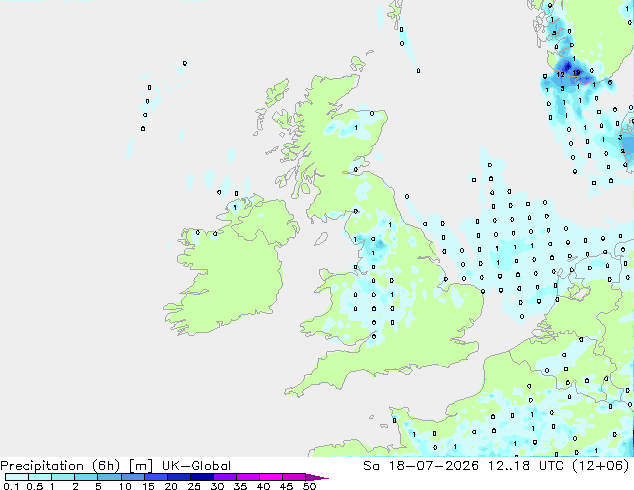Click the '35' legend scale label
The image size is (634, 490).
click(x=240, y=486)
